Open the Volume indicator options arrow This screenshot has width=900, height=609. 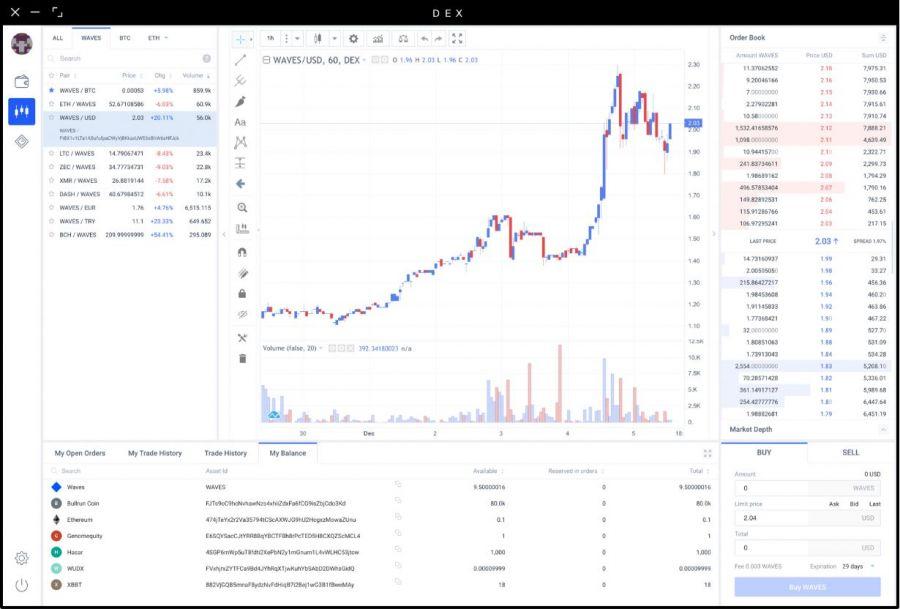[321, 348]
